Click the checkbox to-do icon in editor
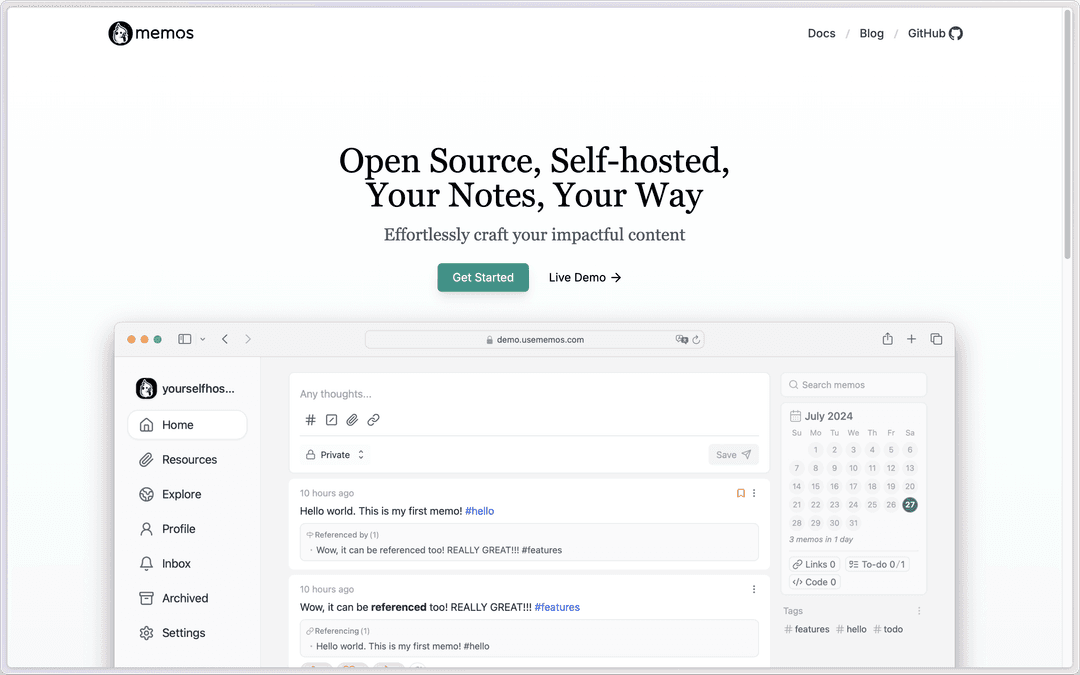 [332, 420]
